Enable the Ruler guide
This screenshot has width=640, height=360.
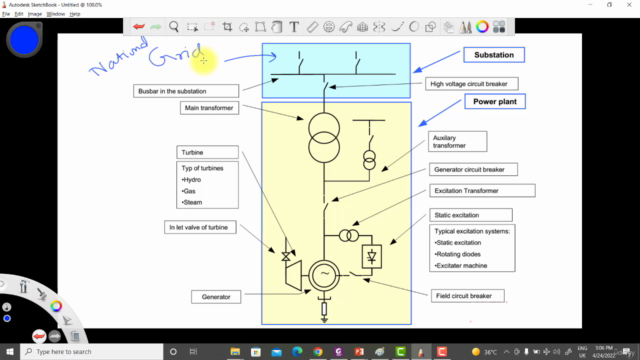point(312,27)
